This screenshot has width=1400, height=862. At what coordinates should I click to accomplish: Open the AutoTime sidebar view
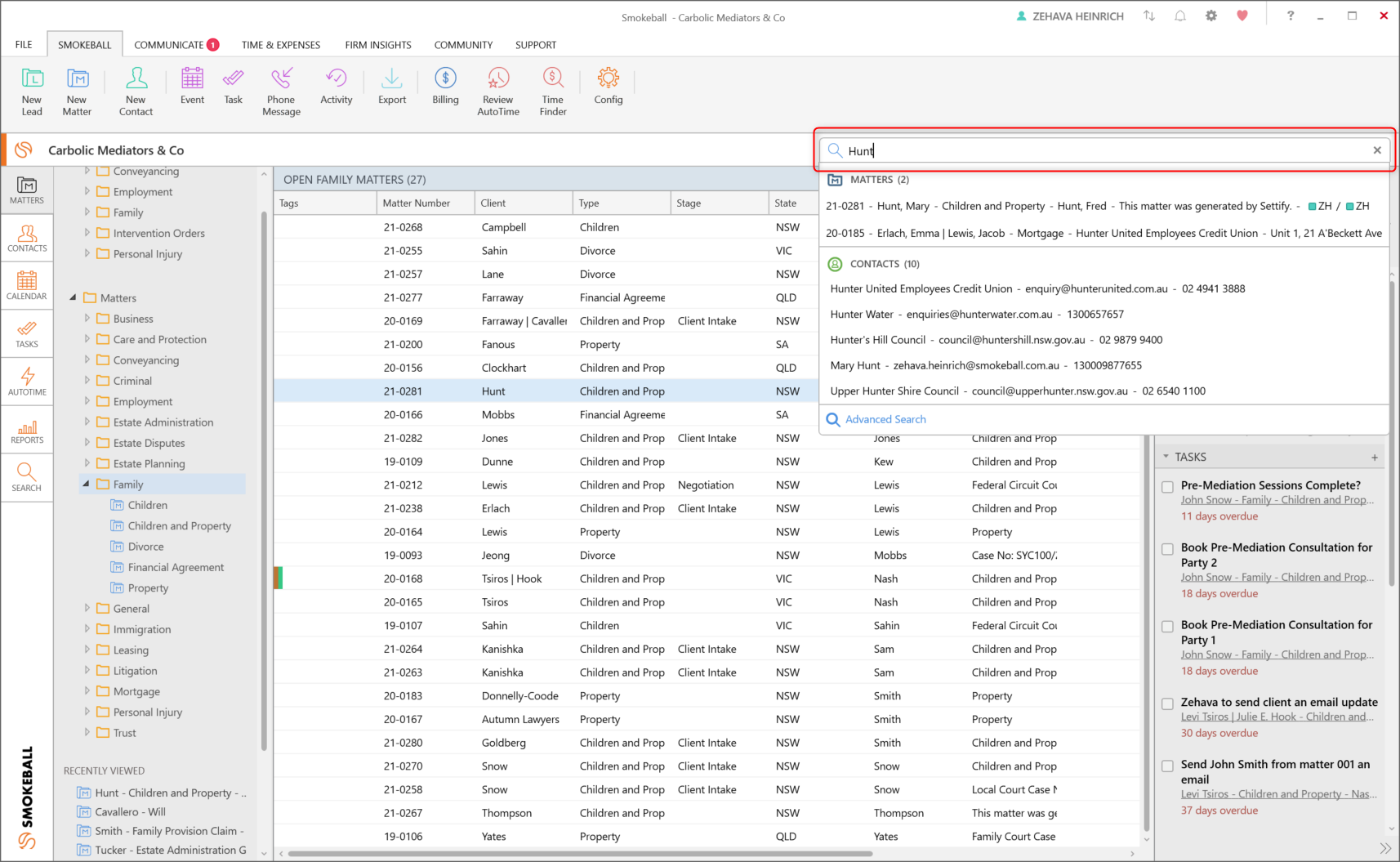point(27,382)
